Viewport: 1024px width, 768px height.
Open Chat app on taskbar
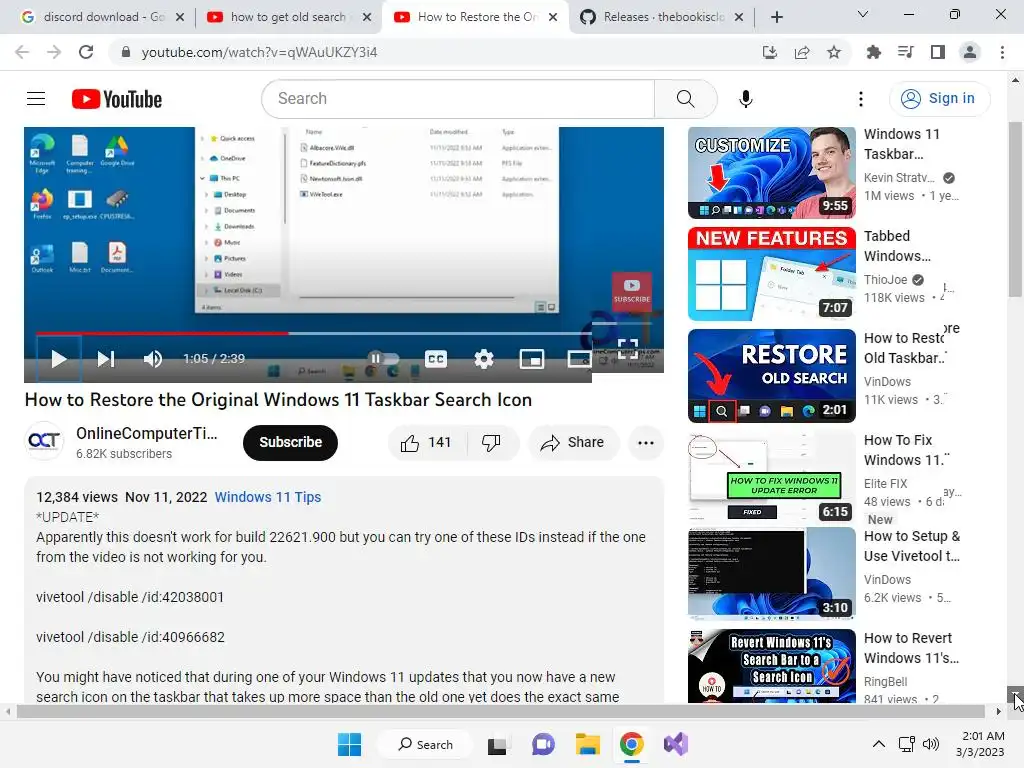tap(543, 744)
